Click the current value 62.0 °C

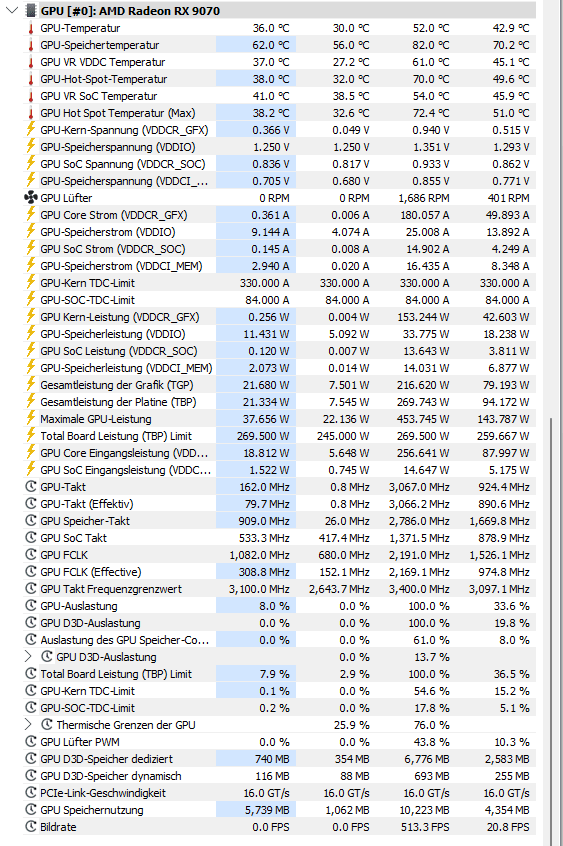point(270,45)
